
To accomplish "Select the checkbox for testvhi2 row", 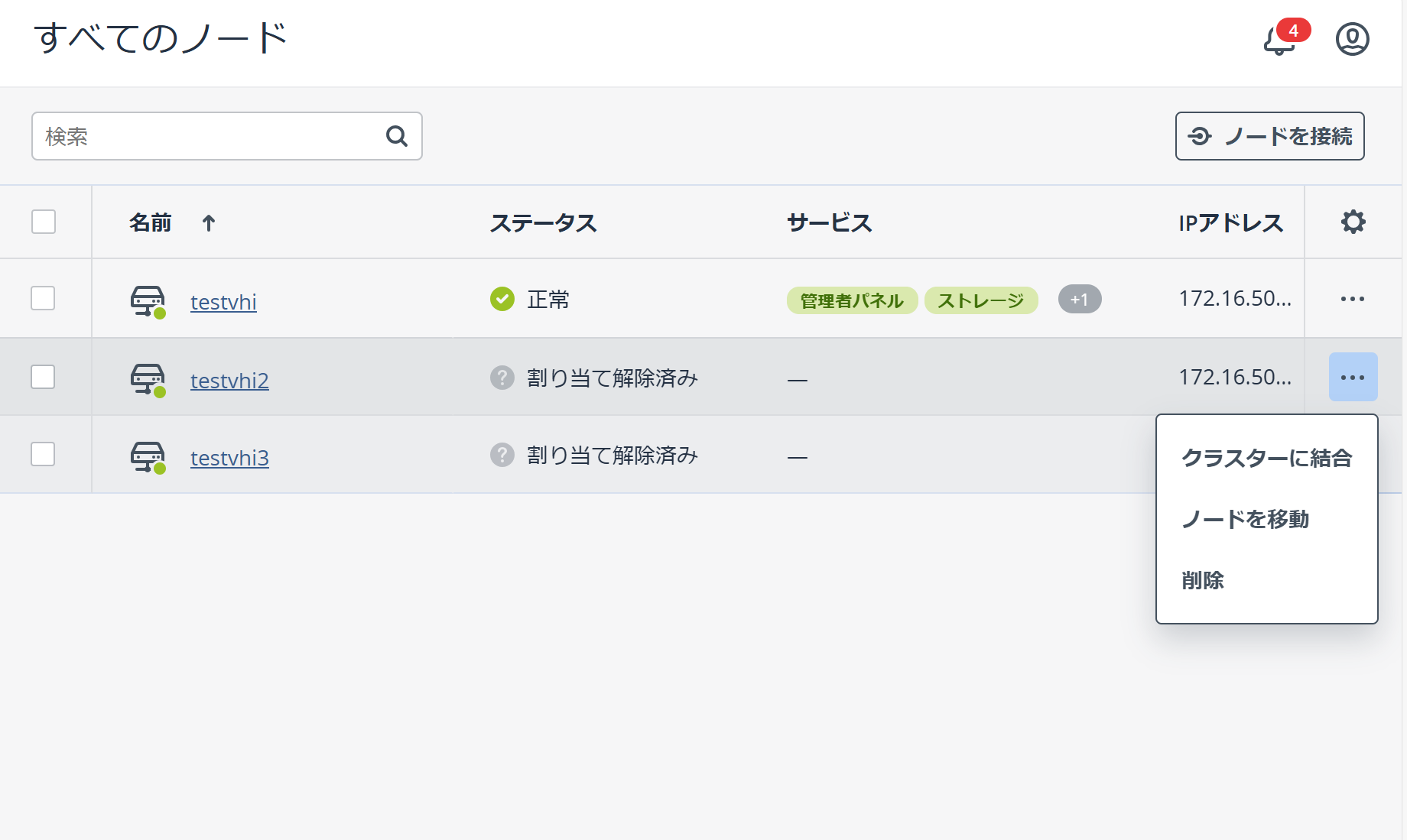I will tap(43, 377).
